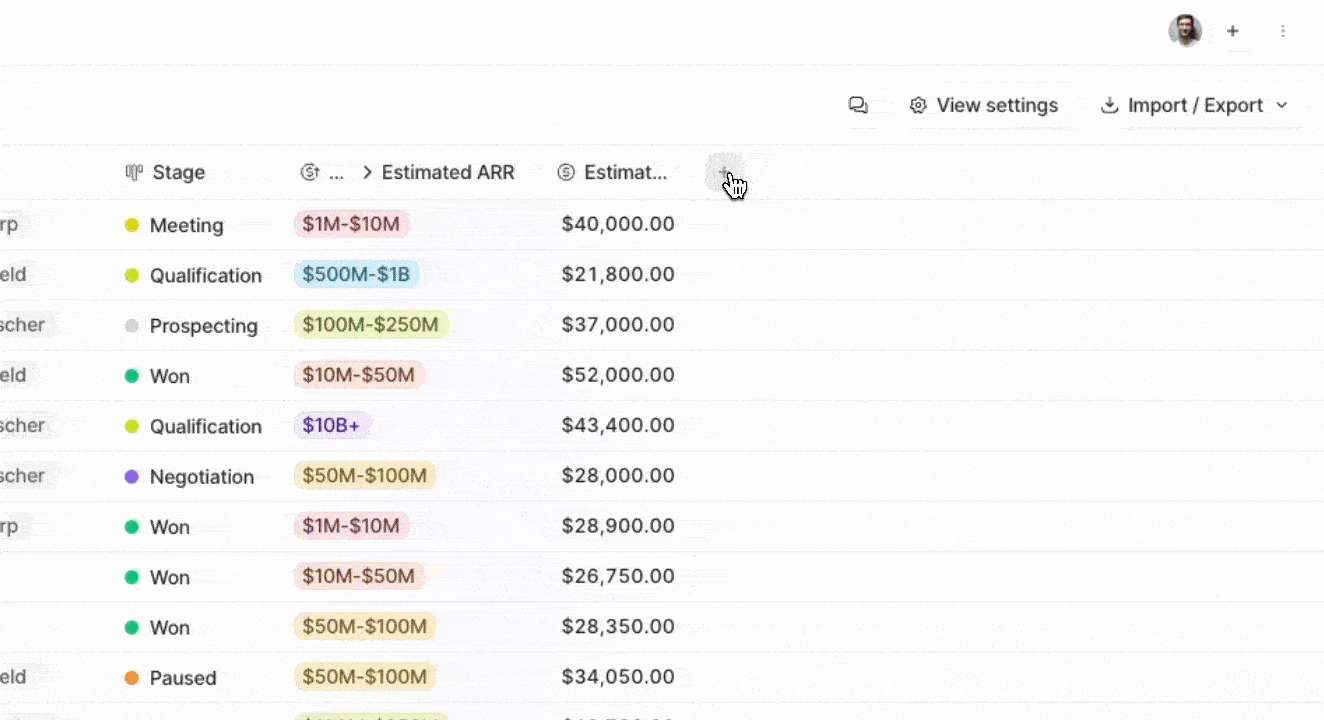Click the plus icon beside the avatar

click(1233, 31)
